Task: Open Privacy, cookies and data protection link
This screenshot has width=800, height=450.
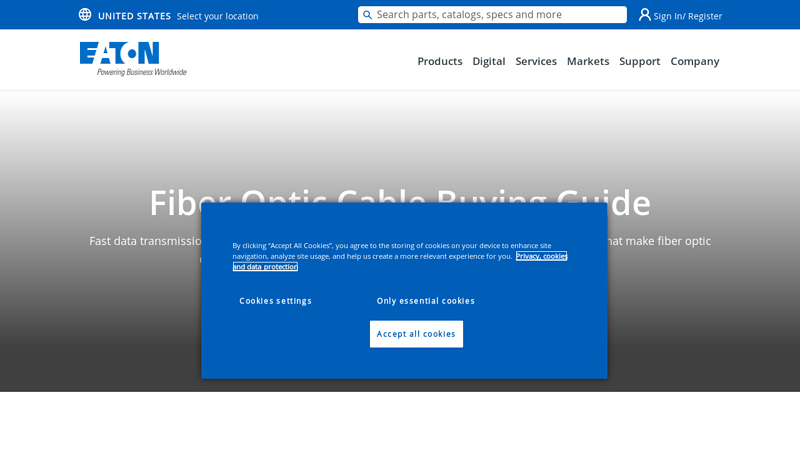Action: click(541, 256)
